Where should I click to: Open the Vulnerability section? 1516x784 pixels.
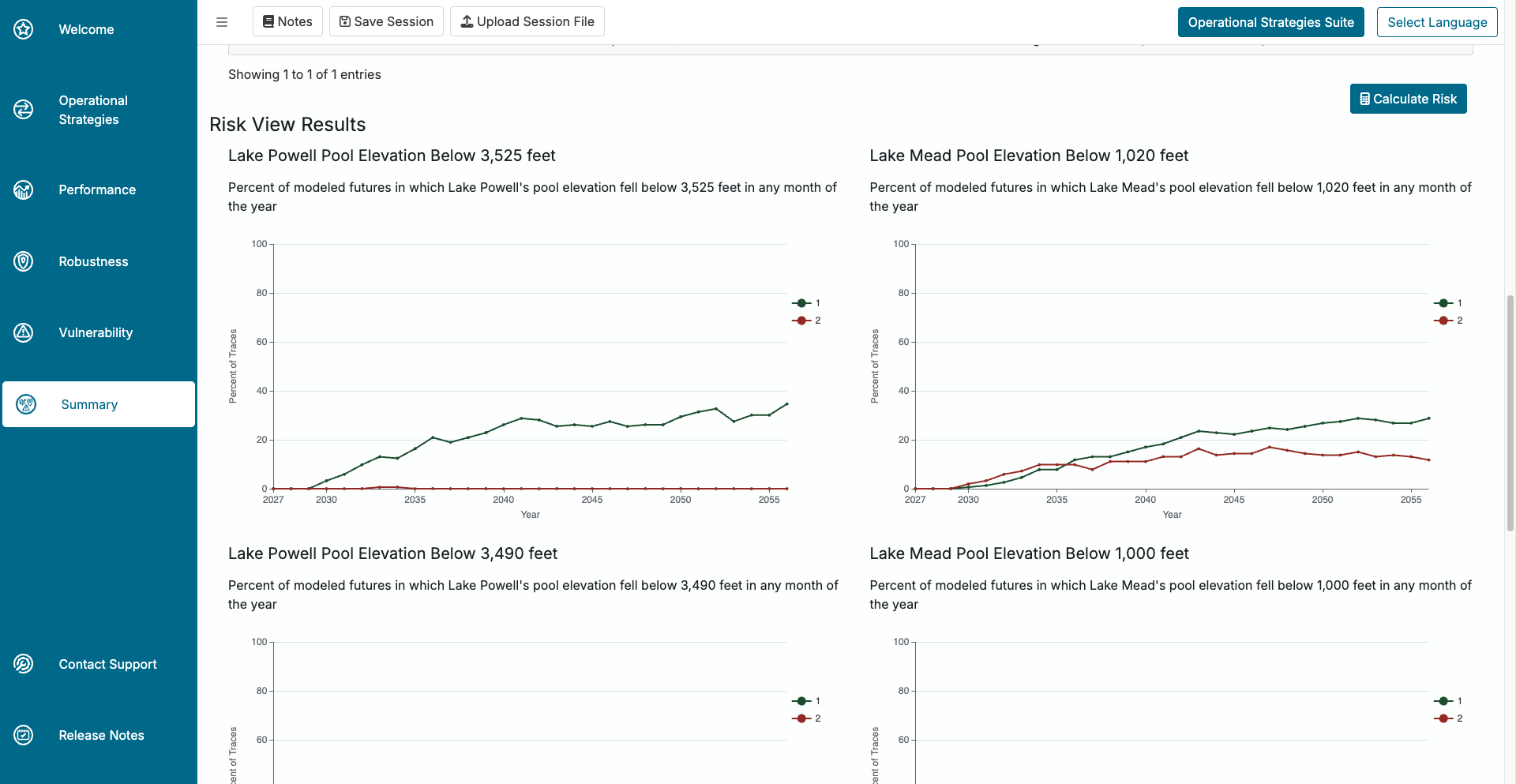[x=96, y=332]
